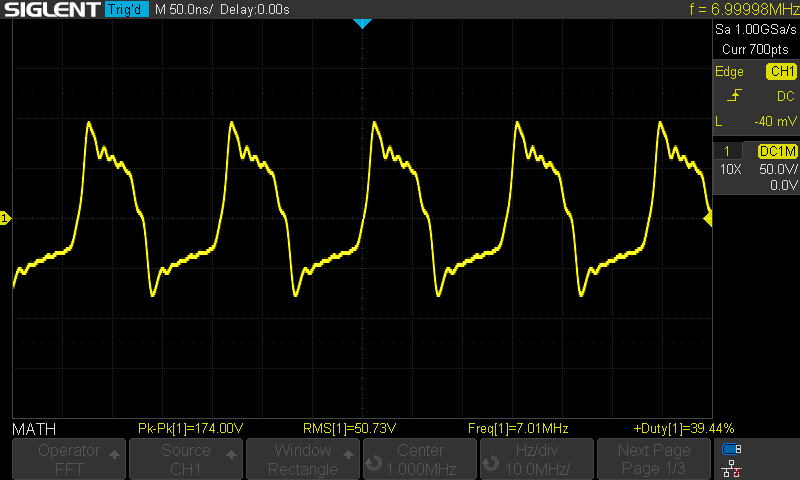Image resolution: width=800 pixels, height=480 pixels.
Task: Click the channel 1 number box
Action: point(727,151)
